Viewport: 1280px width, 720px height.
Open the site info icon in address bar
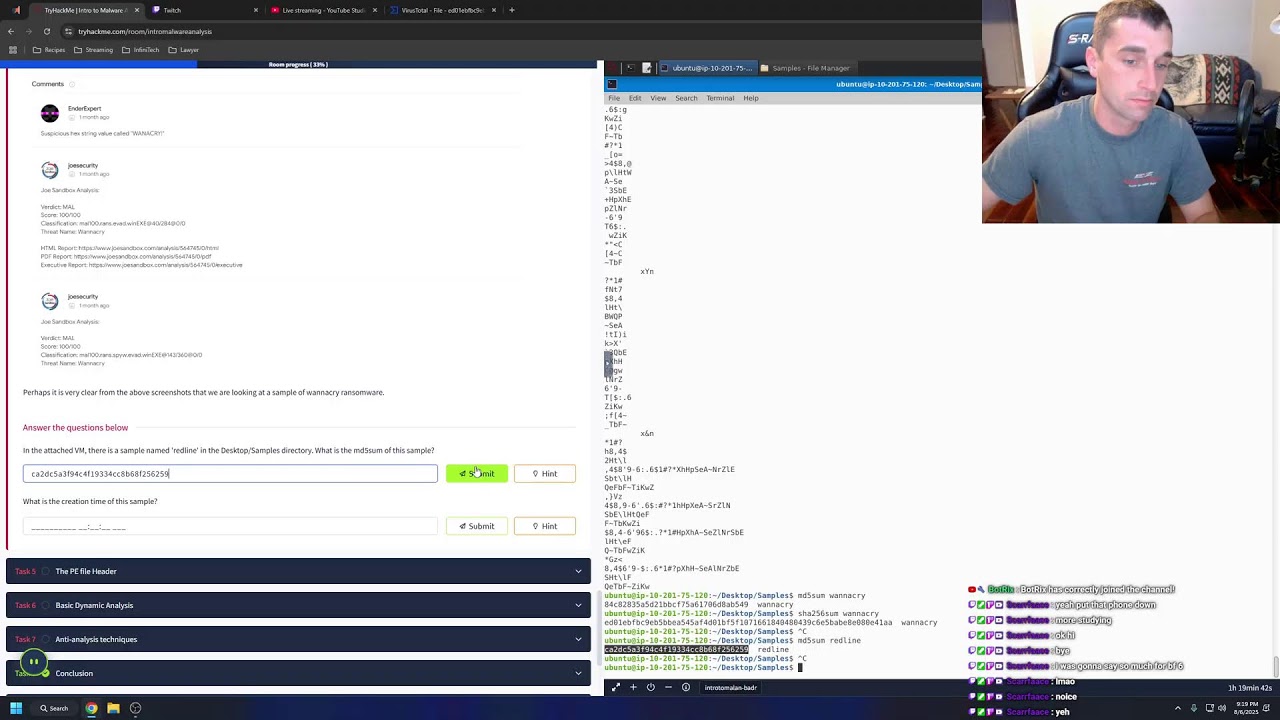(x=67, y=31)
